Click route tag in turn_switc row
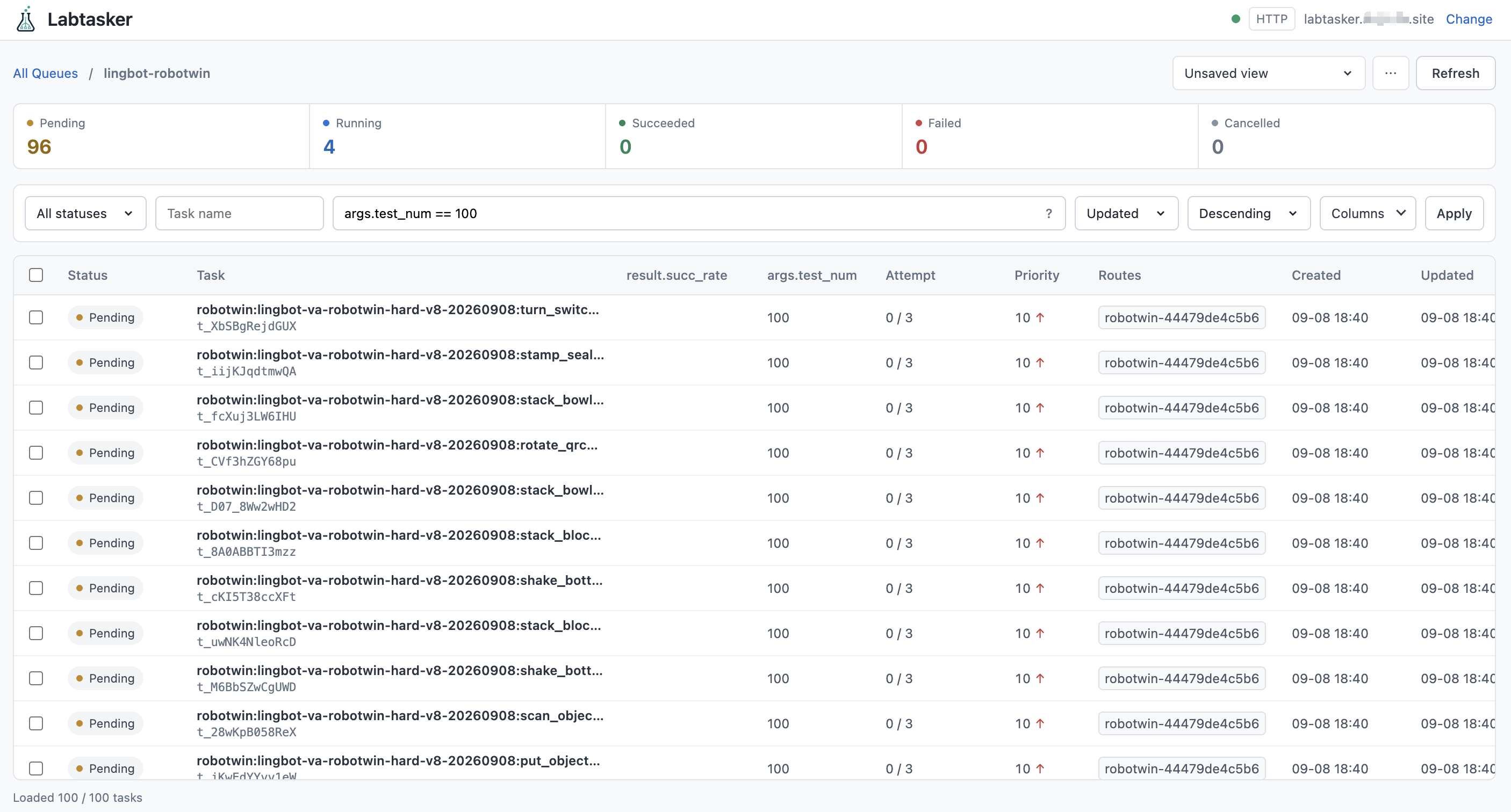The width and height of the screenshot is (1511, 812). (1182, 318)
